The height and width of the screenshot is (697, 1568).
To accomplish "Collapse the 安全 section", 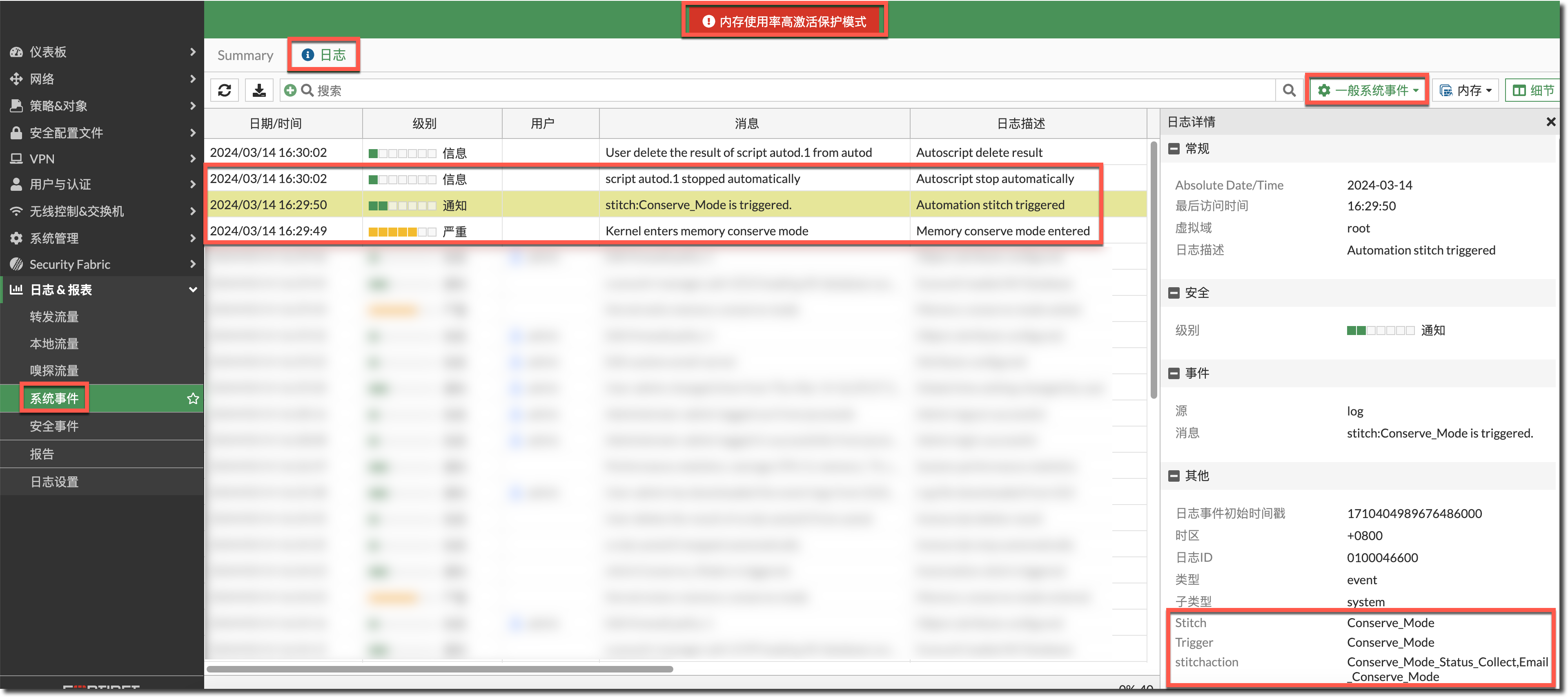I will coord(1174,293).
